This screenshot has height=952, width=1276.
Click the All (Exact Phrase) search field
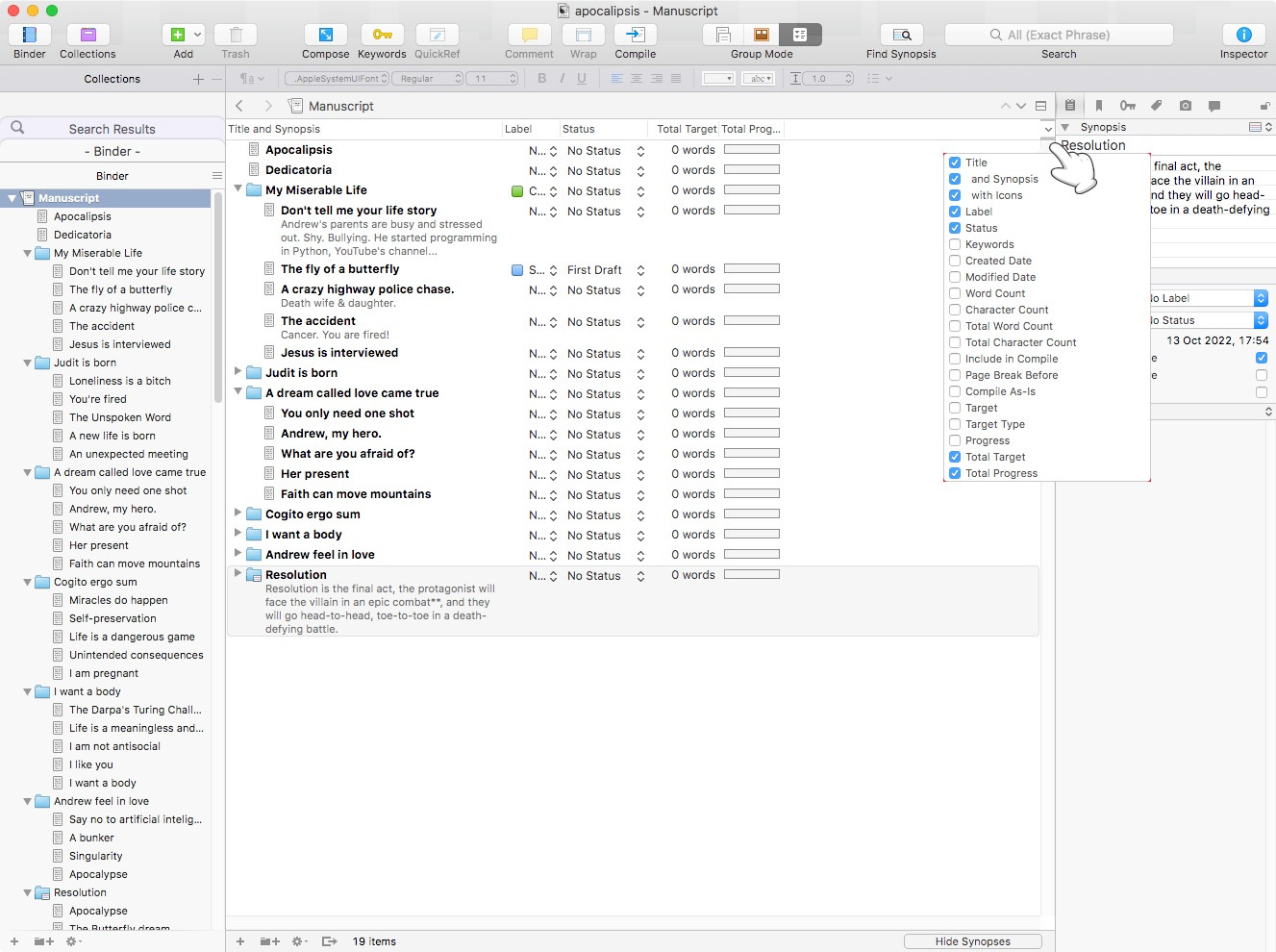[1059, 35]
